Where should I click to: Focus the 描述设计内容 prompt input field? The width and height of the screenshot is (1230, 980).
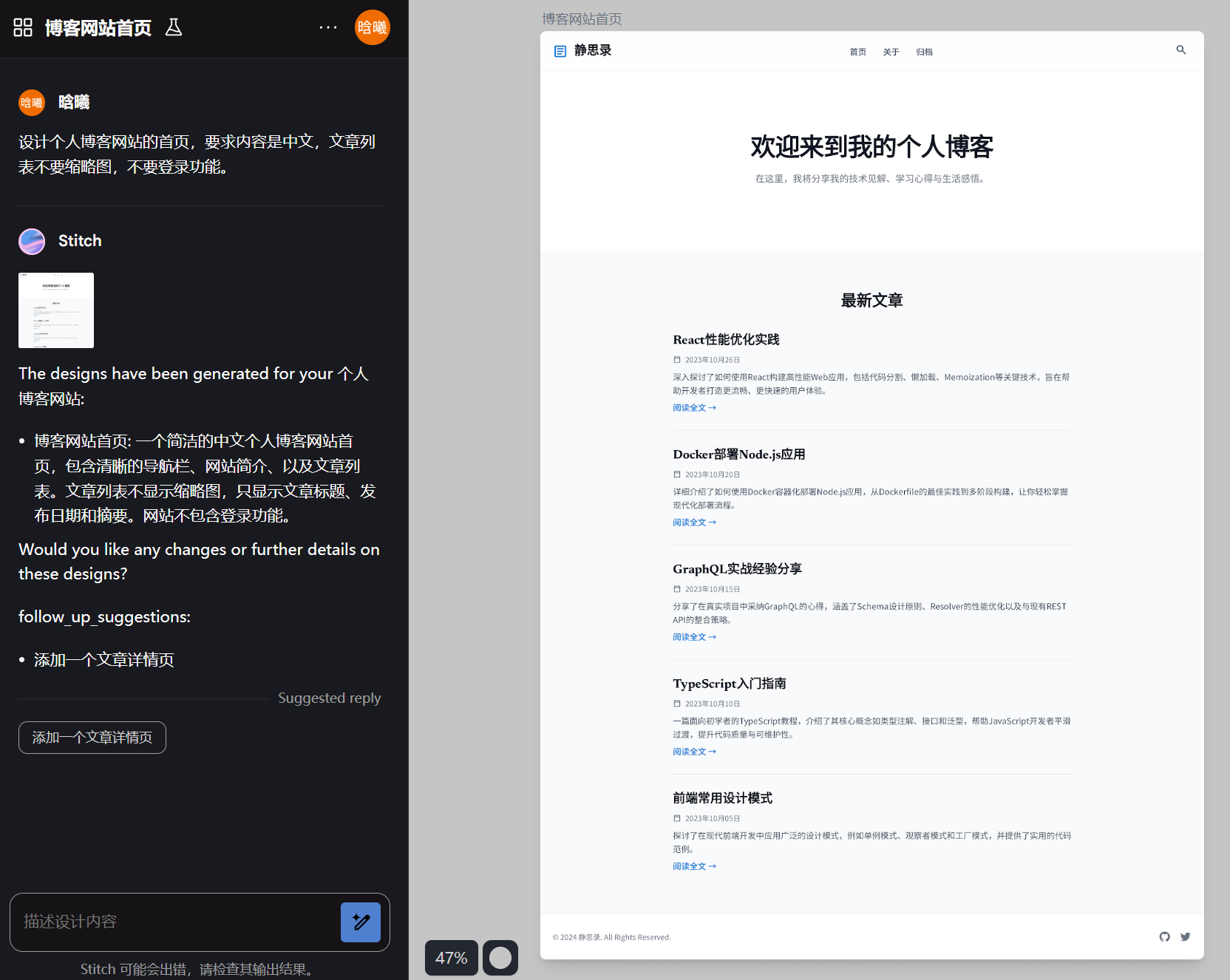pos(174,922)
